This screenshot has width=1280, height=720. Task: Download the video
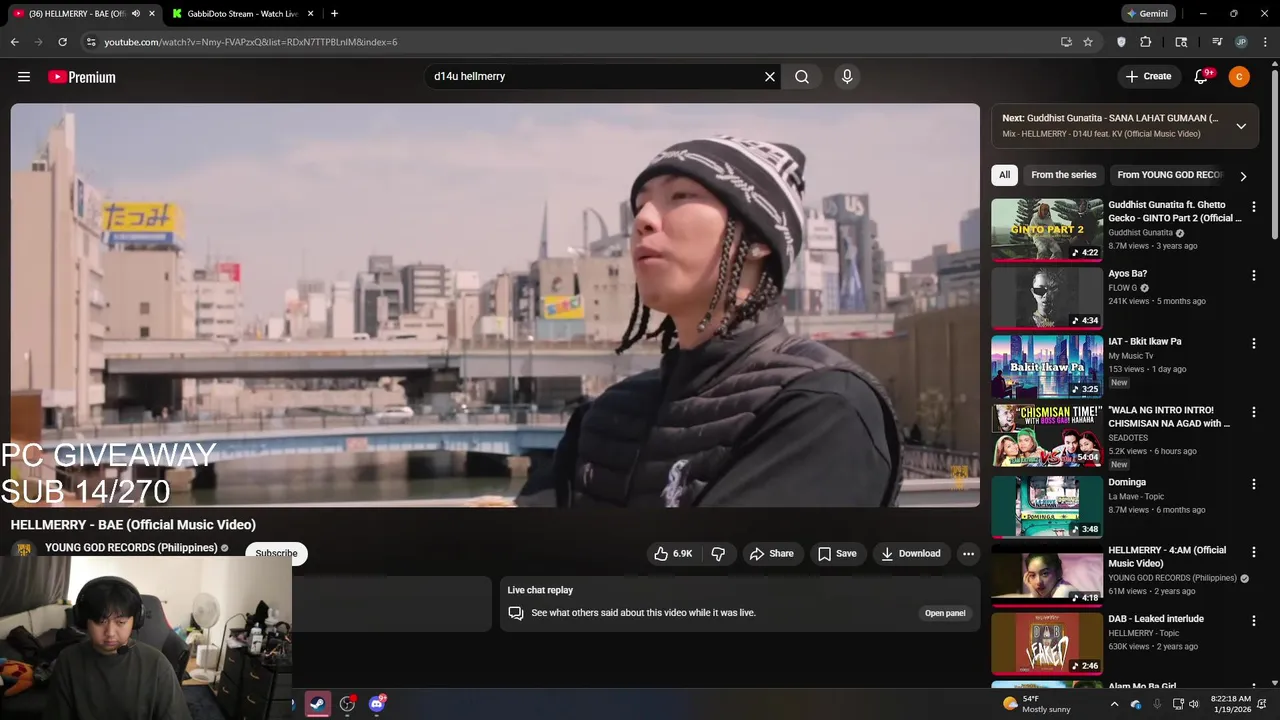point(910,554)
